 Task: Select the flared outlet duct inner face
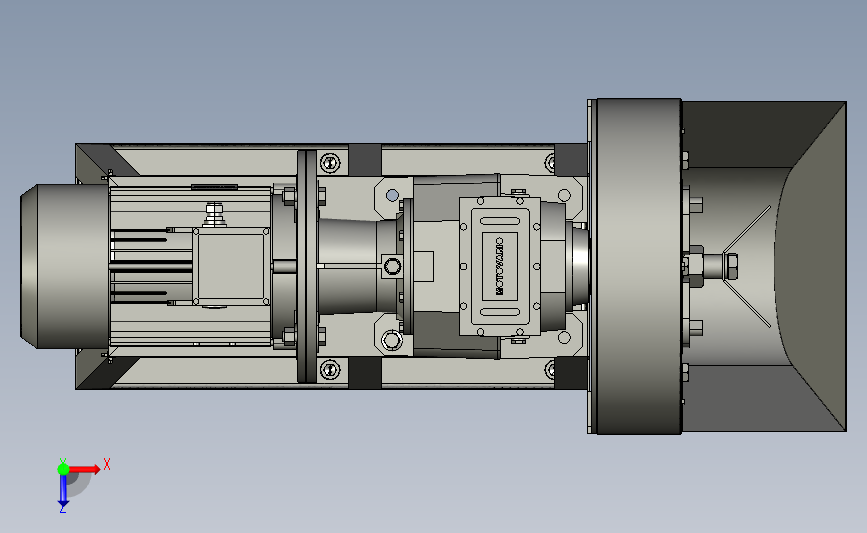click(810, 266)
